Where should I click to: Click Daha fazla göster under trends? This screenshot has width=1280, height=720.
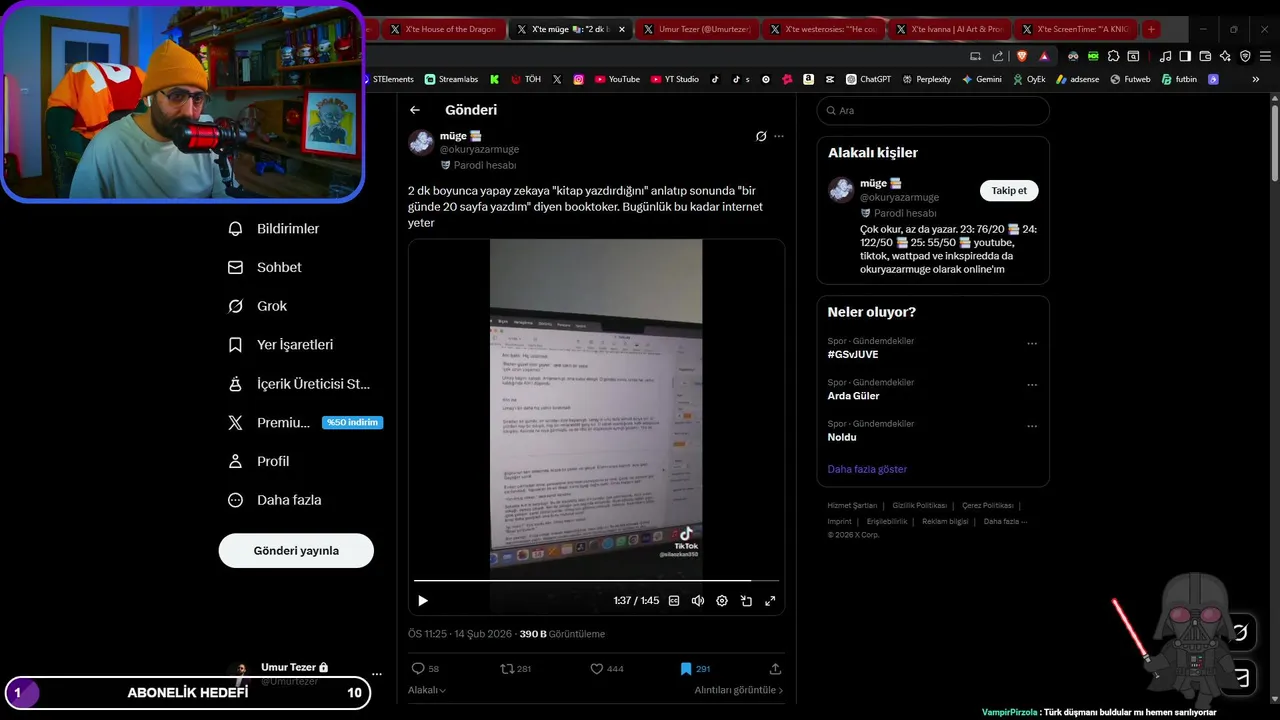coord(867,469)
